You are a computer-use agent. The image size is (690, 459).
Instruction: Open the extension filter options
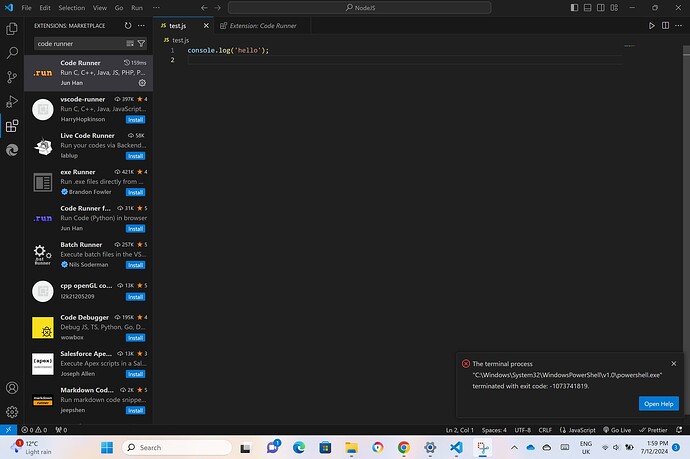coord(141,44)
